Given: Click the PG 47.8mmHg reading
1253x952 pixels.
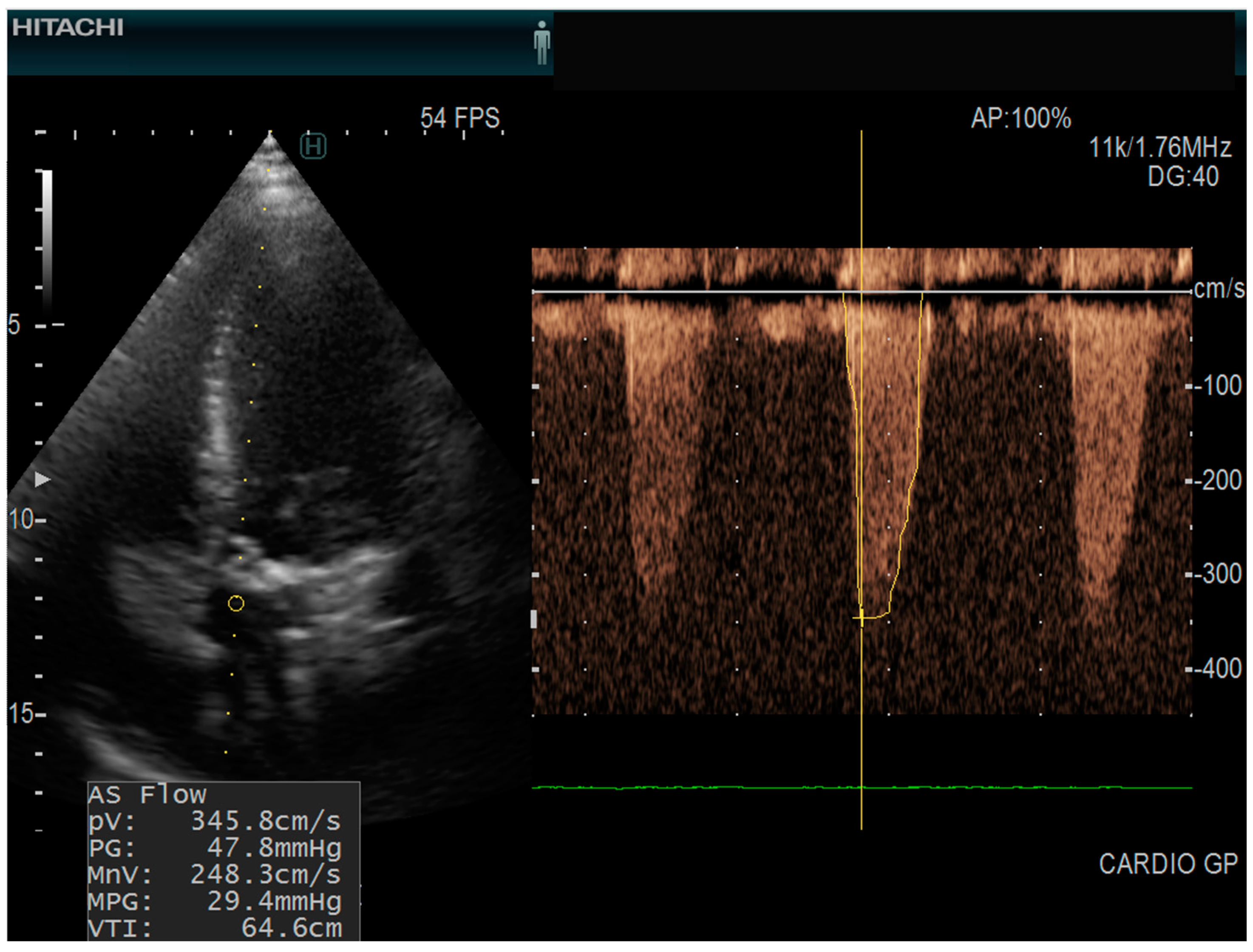Looking at the screenshot, I should 215,848.
